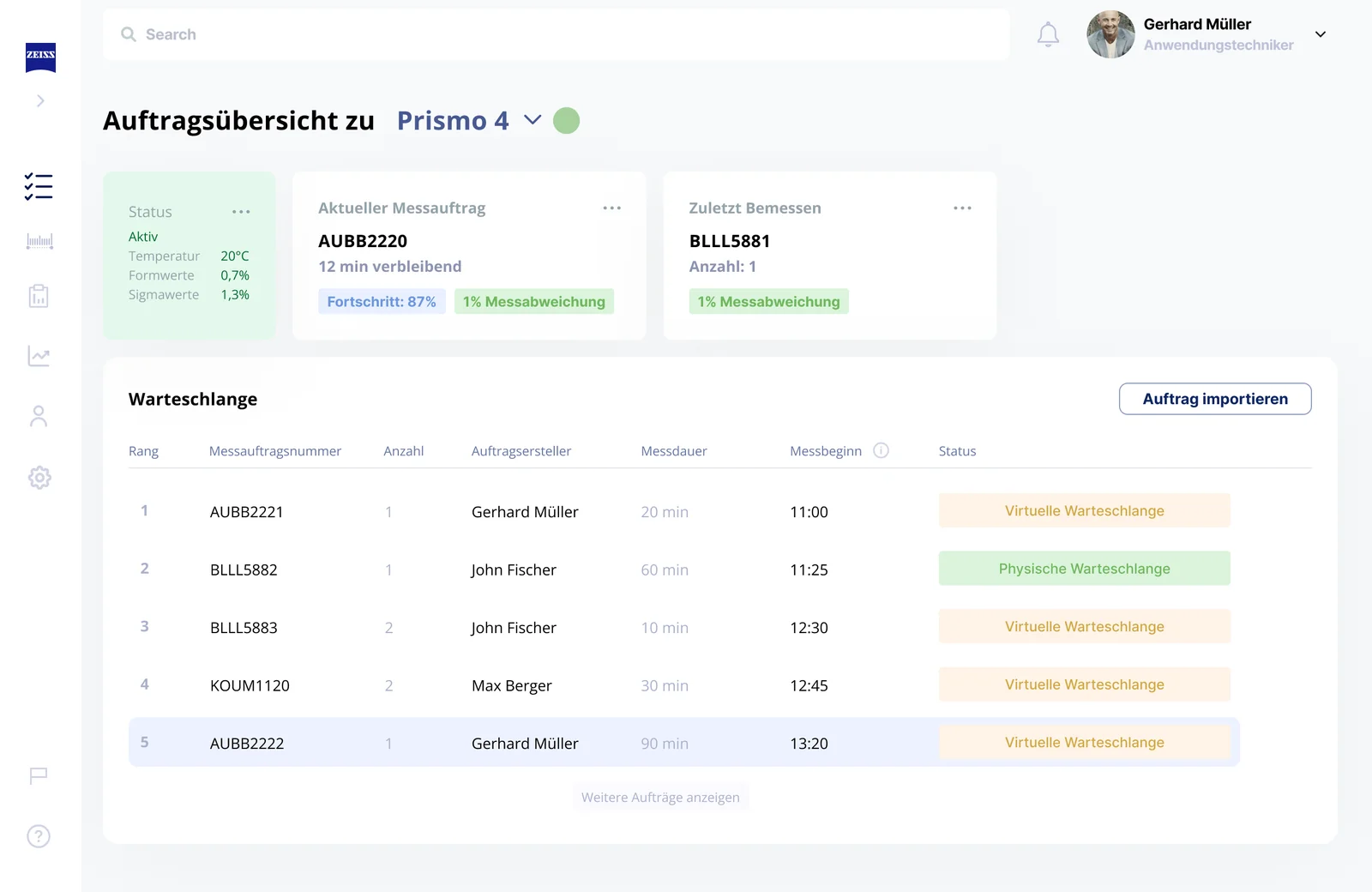Screen dimensions: 1372x892
Task: Click Weitere Aufträge anzeigen
Action: tap(660, 798)
